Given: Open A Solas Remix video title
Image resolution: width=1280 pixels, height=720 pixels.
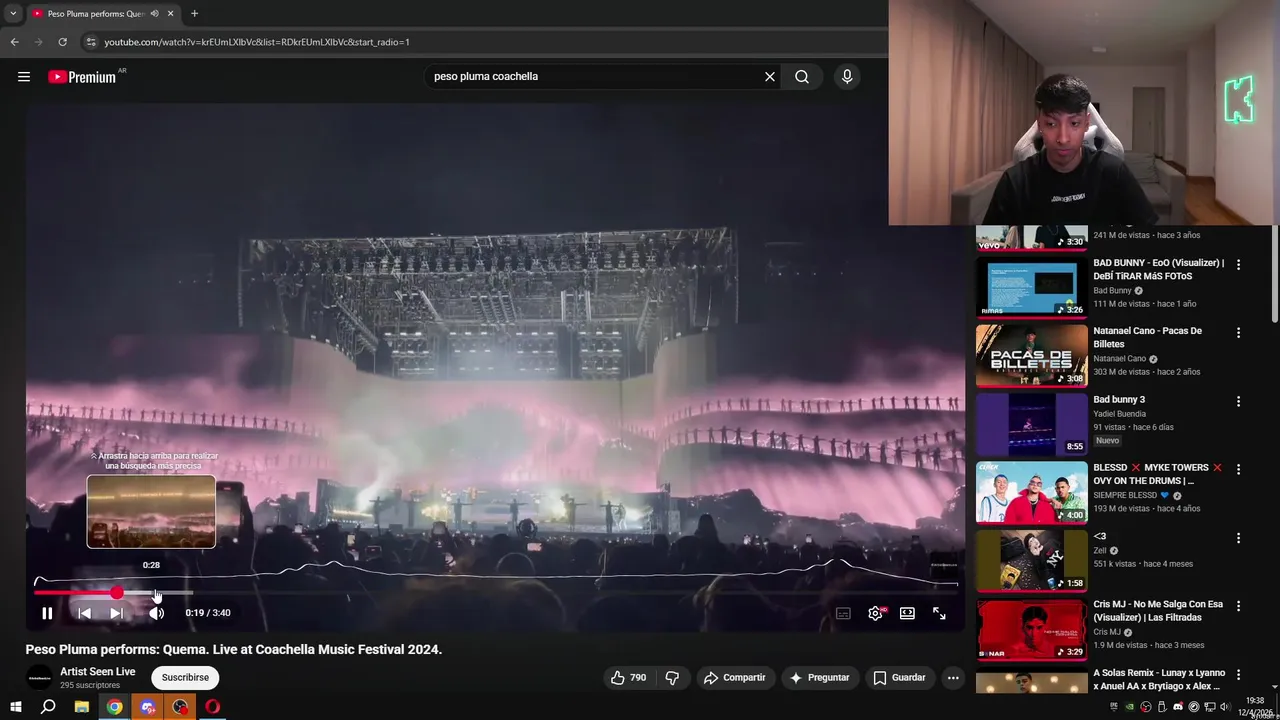Looking at the screenshot, I should [1159, 680].
